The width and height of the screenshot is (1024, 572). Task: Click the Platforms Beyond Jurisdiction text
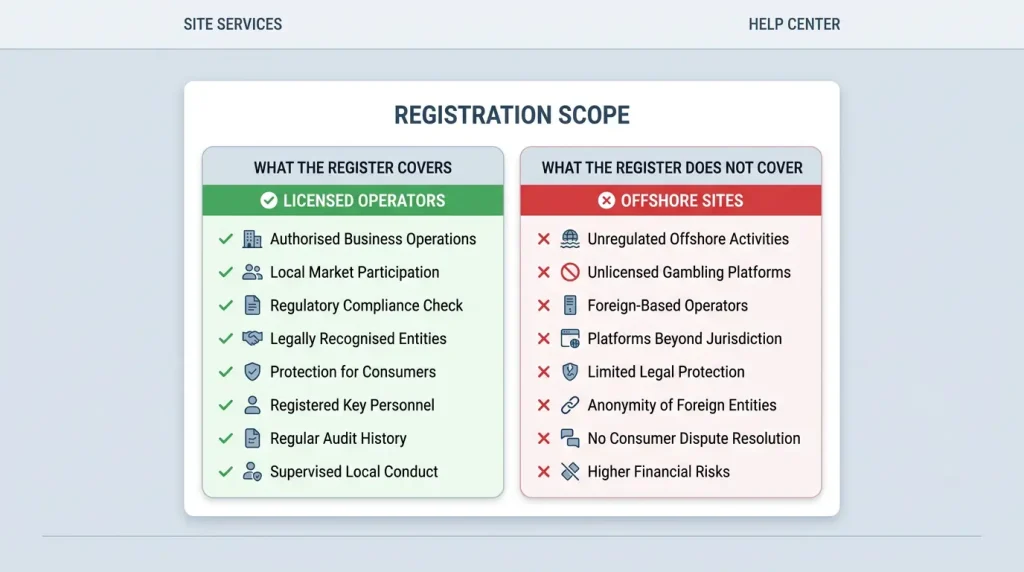[684, 338]
